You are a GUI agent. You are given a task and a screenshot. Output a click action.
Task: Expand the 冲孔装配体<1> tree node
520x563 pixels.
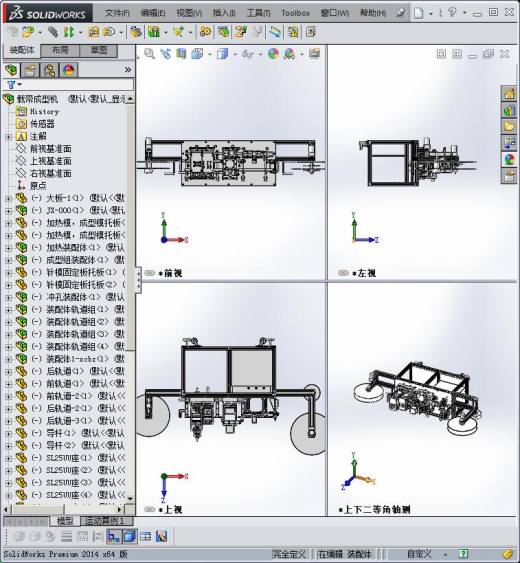click(8, 297)
